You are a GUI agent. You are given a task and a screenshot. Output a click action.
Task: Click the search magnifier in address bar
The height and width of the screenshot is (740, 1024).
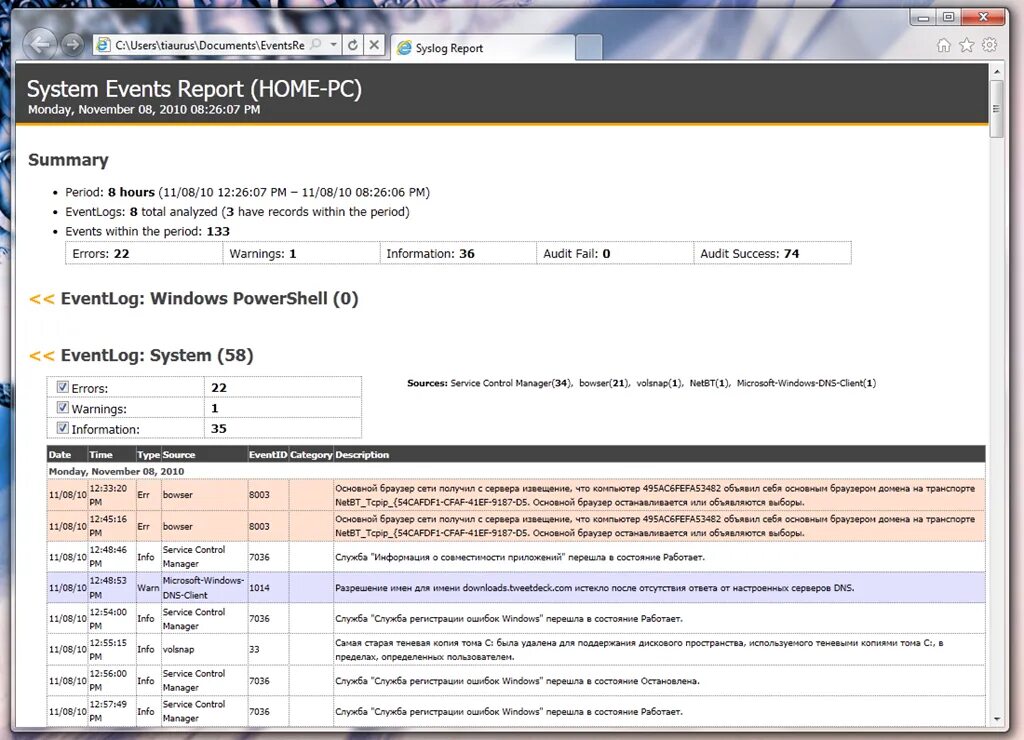pos(315,44)
